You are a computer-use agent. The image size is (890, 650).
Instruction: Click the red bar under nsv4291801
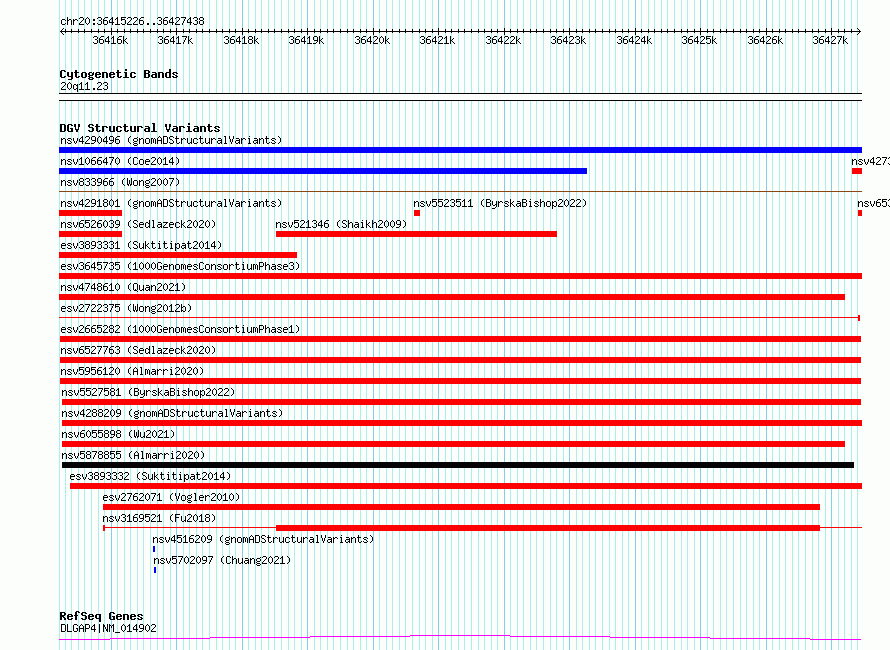(90, 213)
